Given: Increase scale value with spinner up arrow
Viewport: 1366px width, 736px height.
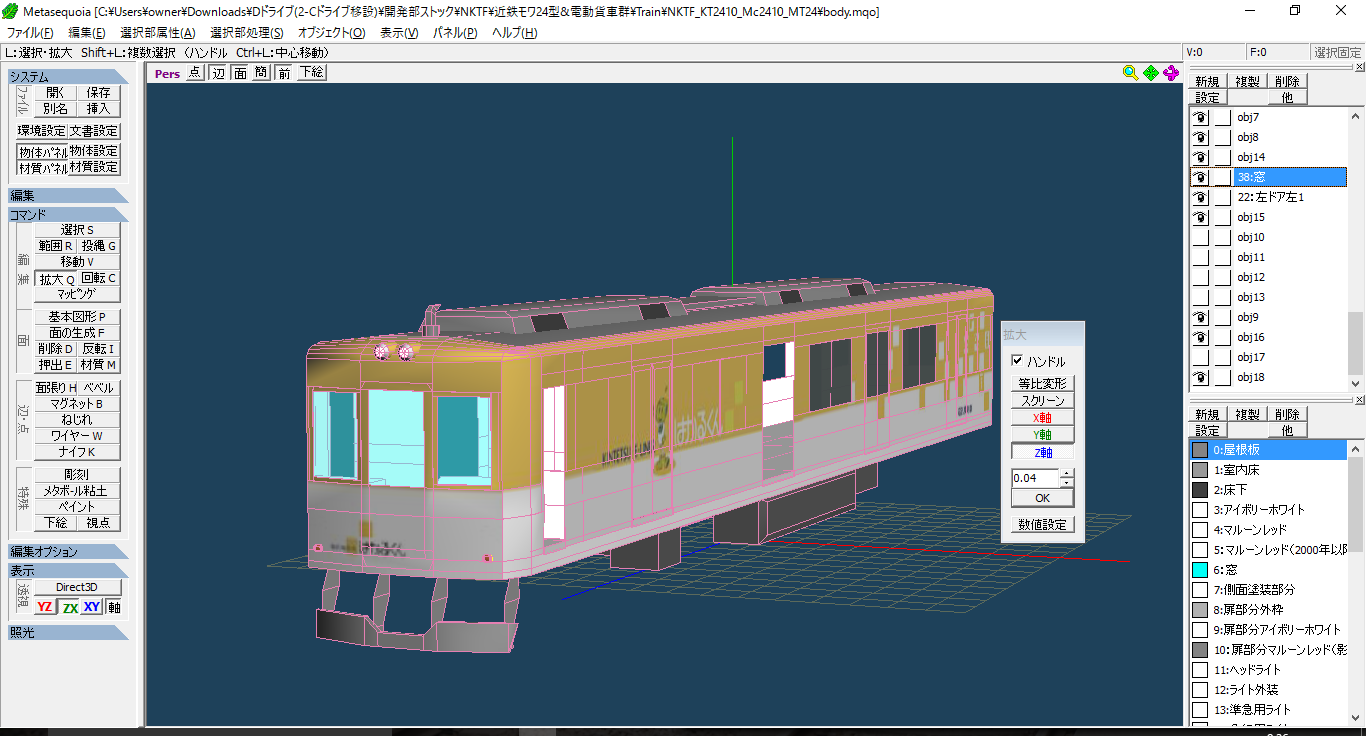Looking at the screenshot, I should pos(1066,474).
